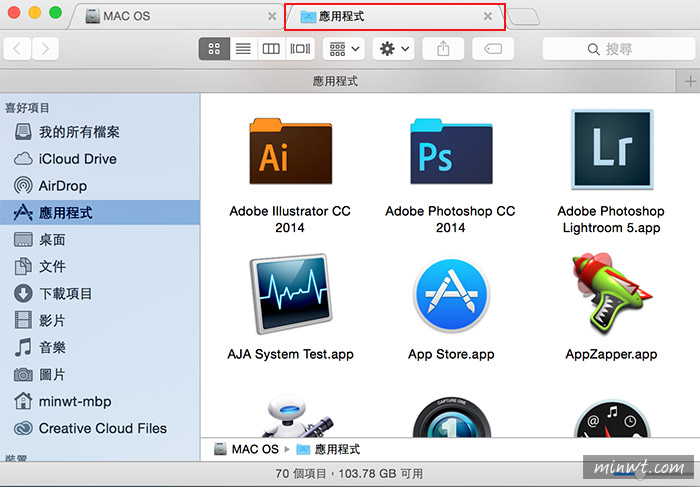The width and height of the screenshot is (700, 487).
Task: Select the Automator robot app icon
Action: [297, 416]
